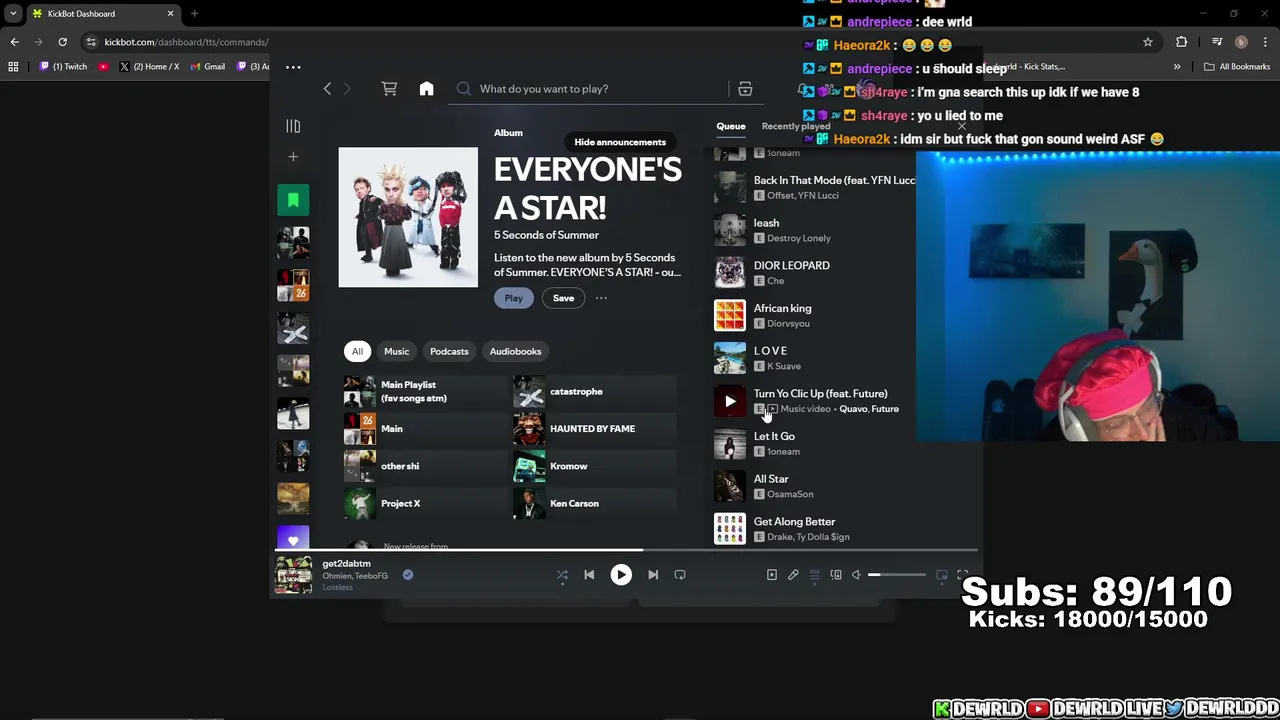The width and height of the screenshot is (1280, 720).
Task: Skip to the next track
Action: [653, 575]
